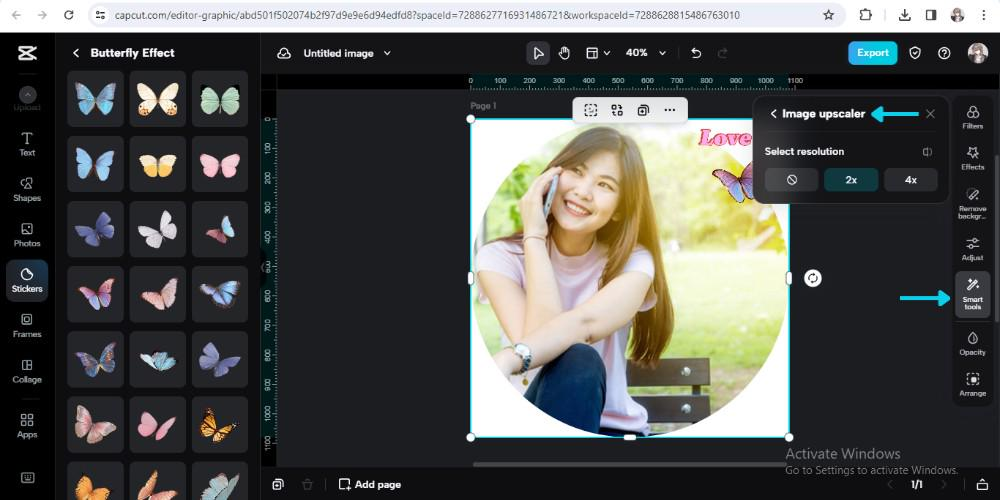The height and width of the screenshot is (500, 1000).
Task: Open the shield privacy icon
Action: point(915,53)
